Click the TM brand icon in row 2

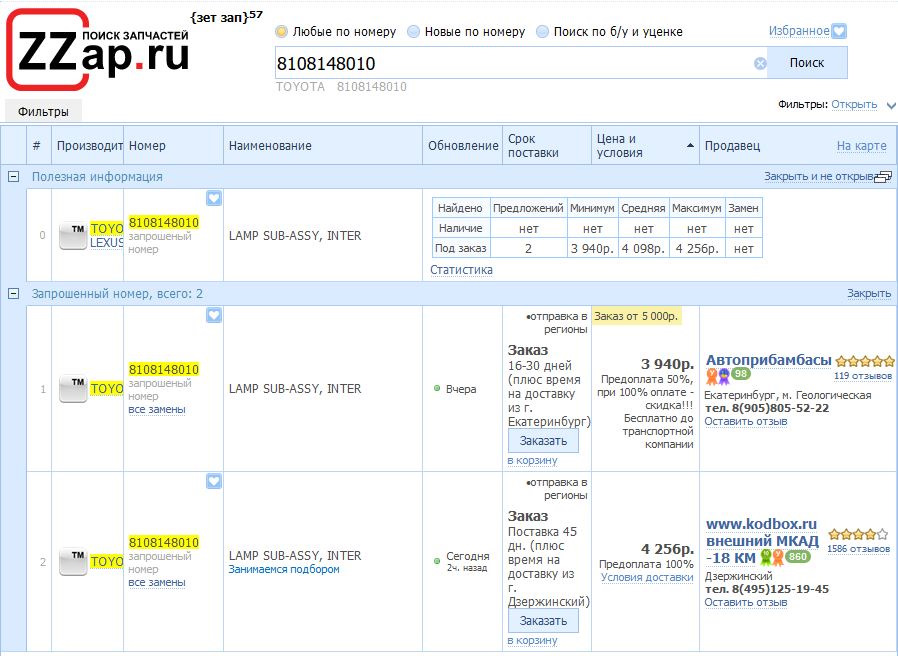(x=73, y=562)
